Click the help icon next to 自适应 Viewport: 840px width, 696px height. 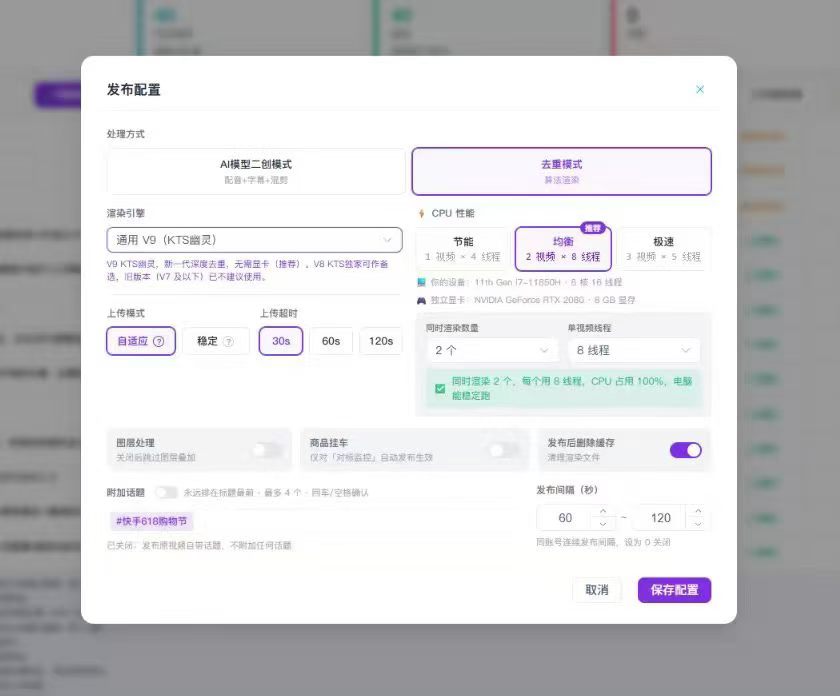[159, 341]
